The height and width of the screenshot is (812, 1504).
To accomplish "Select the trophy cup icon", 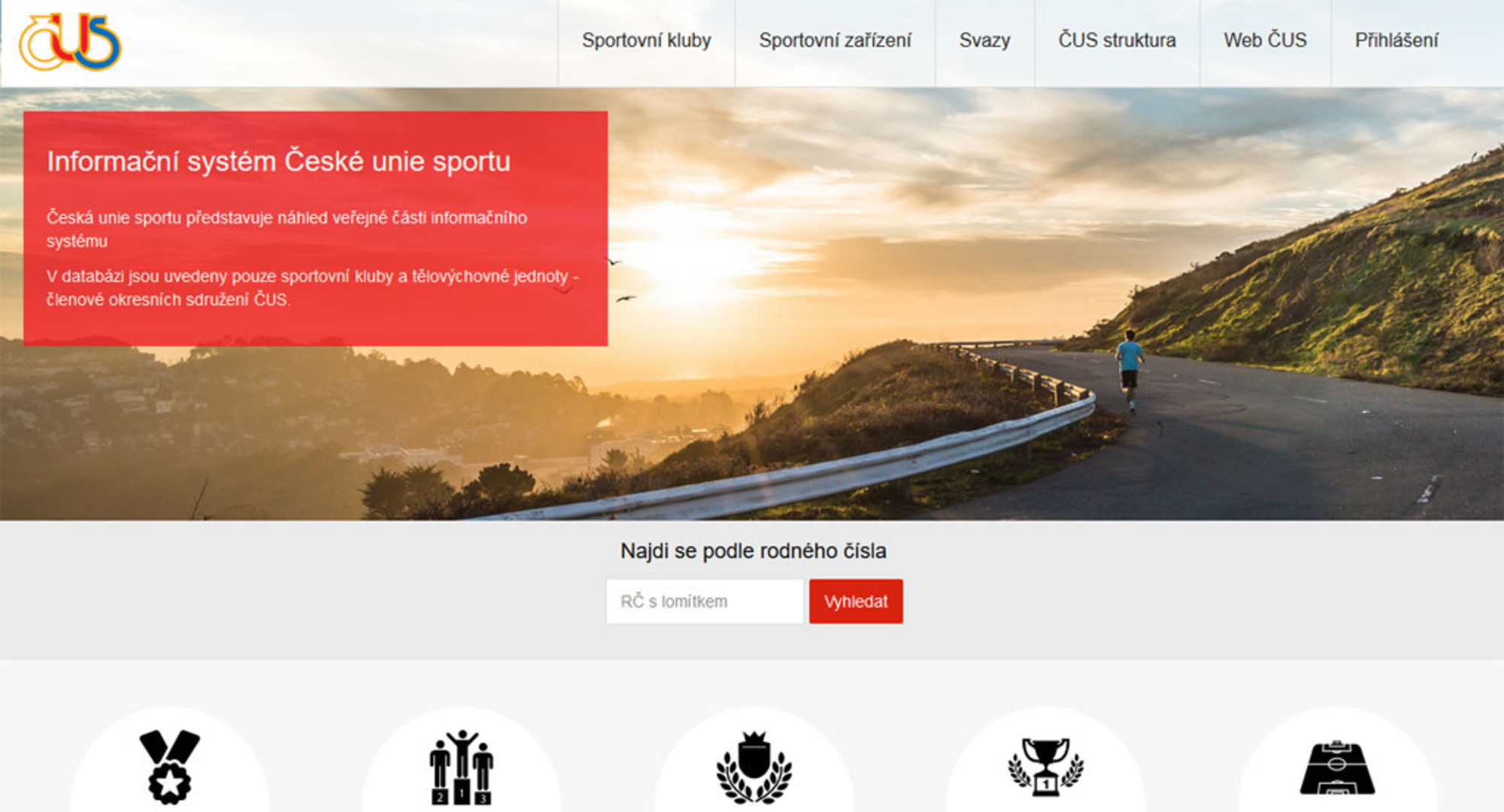I will (x=1045, y=766).
